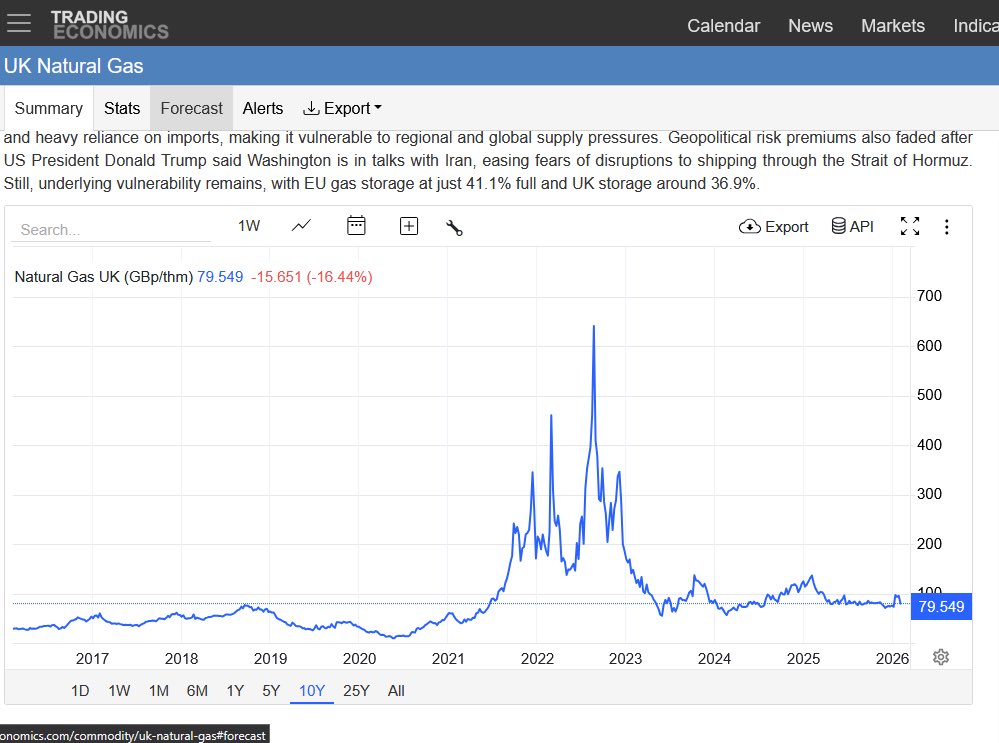The height and width of the screenshot is (743, 999).
Task: Open the chart tools wrench icon
Action: click(x=454, y=227)
